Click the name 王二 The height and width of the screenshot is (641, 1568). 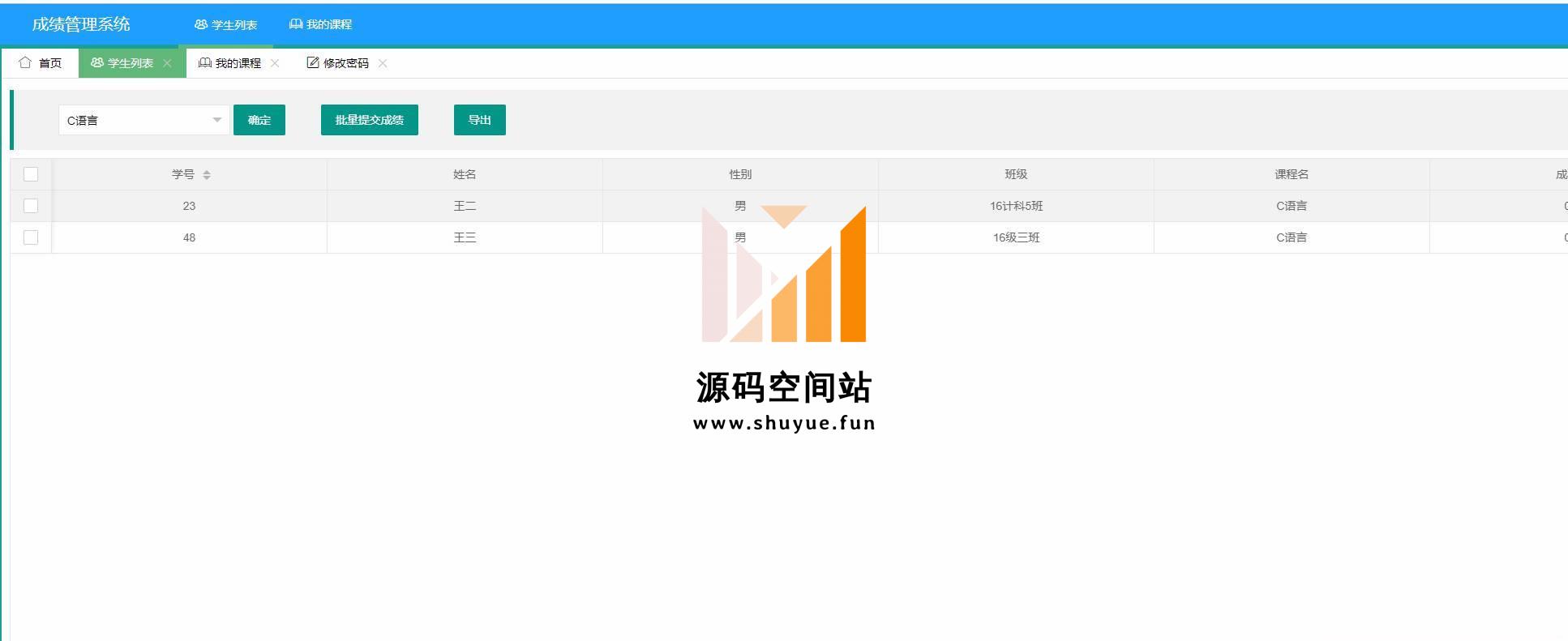pos(465,206)
